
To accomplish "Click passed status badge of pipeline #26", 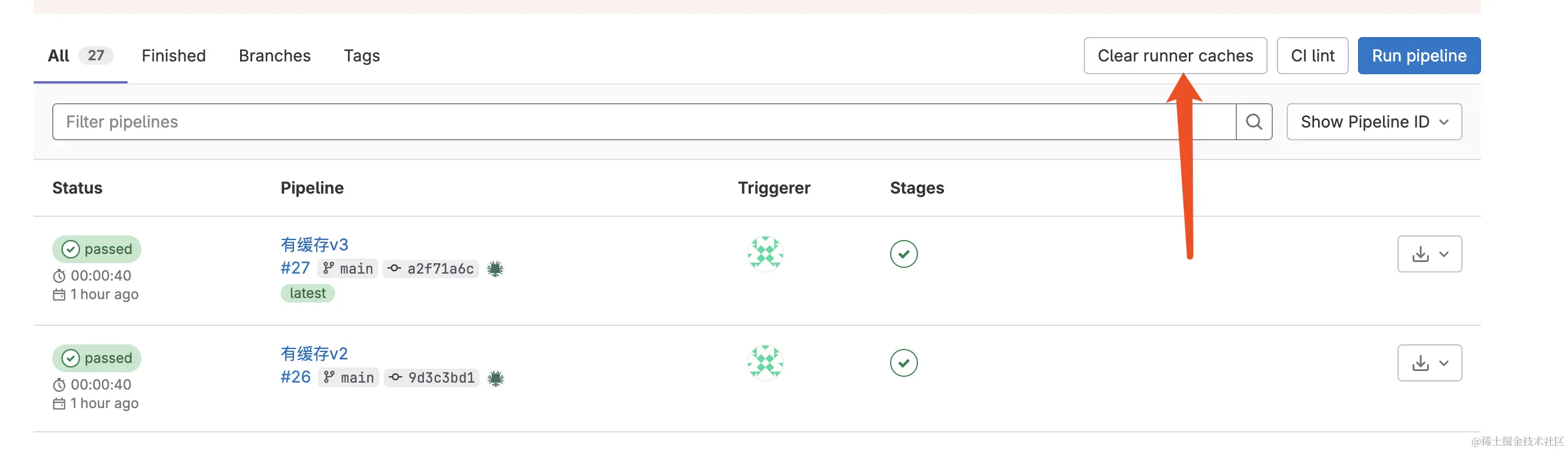I will [x=97, y=358].
